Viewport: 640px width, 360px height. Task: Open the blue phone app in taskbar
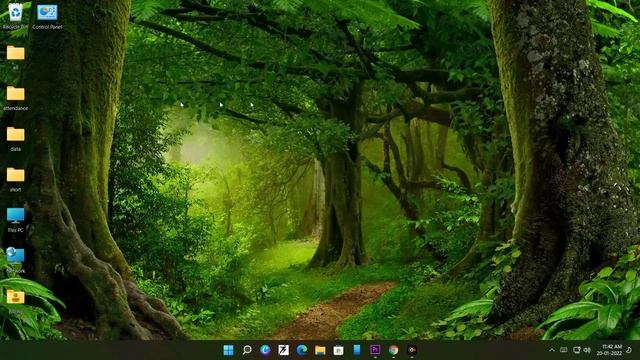pyautogui.click(x=357, y=350)
